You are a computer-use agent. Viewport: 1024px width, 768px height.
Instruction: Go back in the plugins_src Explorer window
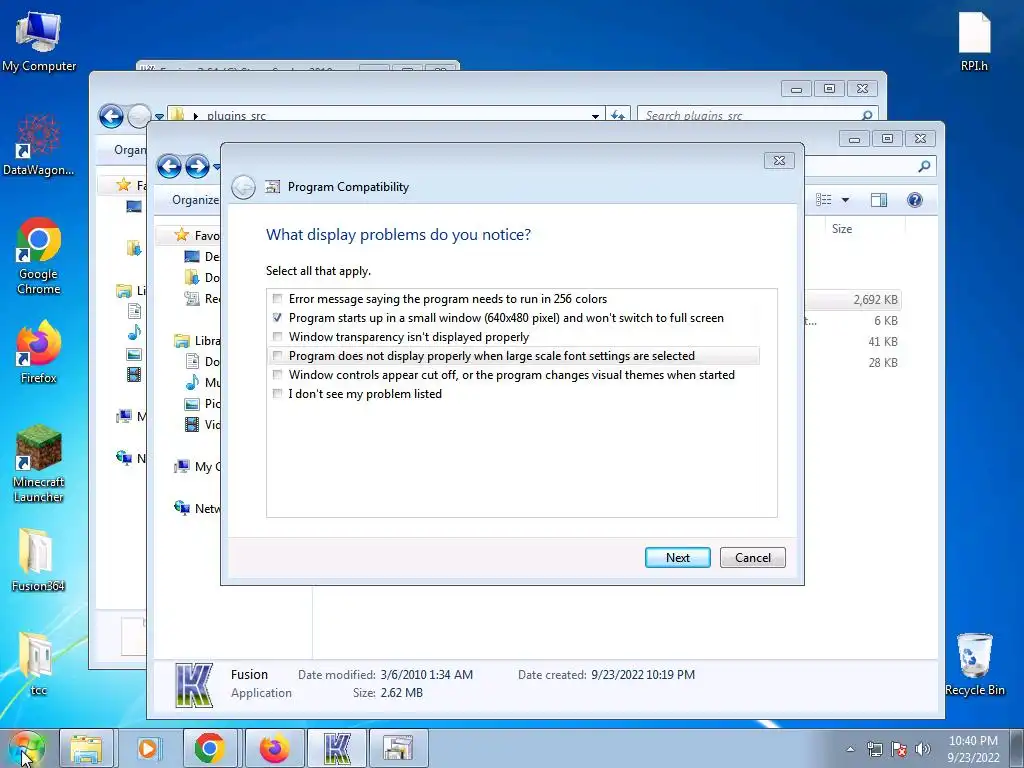tap(111, 117)
